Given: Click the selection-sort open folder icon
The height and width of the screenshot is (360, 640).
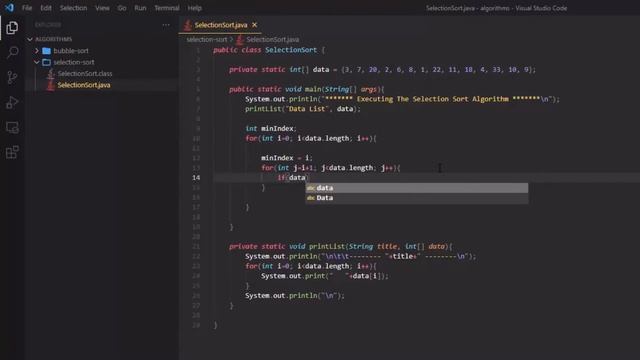Looking at the screenshot, I should pos(47,62).
